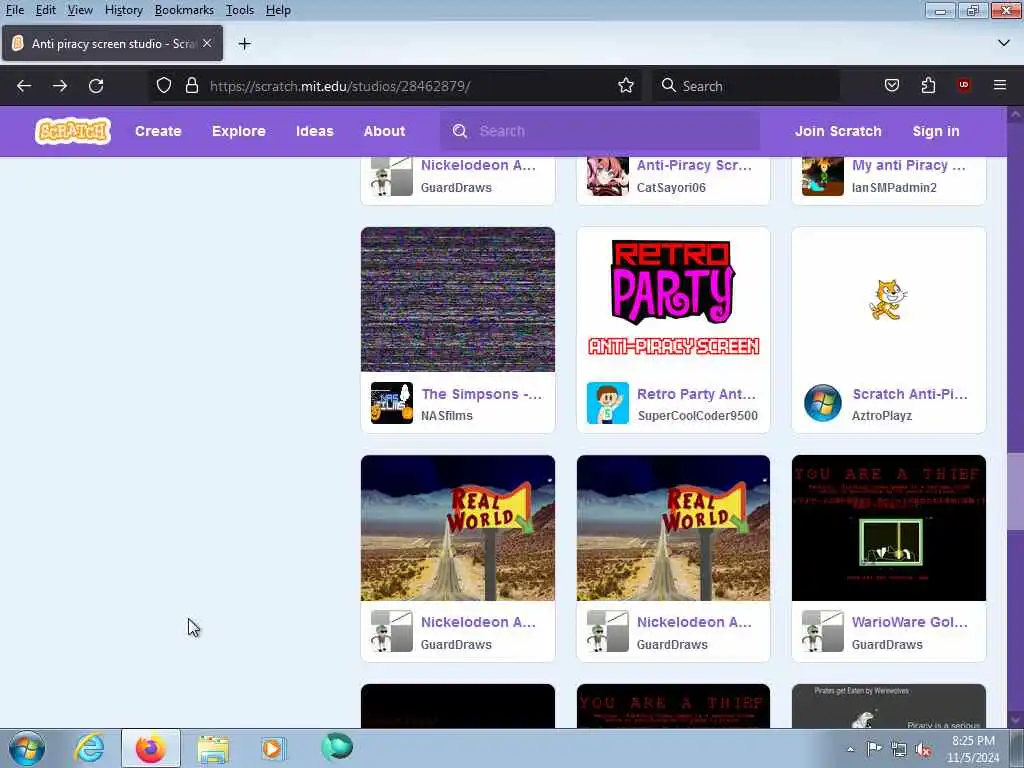
Task: Open GuardDraws avatar beside WarioWare Gol...
Action: click(x=823, y=632)
